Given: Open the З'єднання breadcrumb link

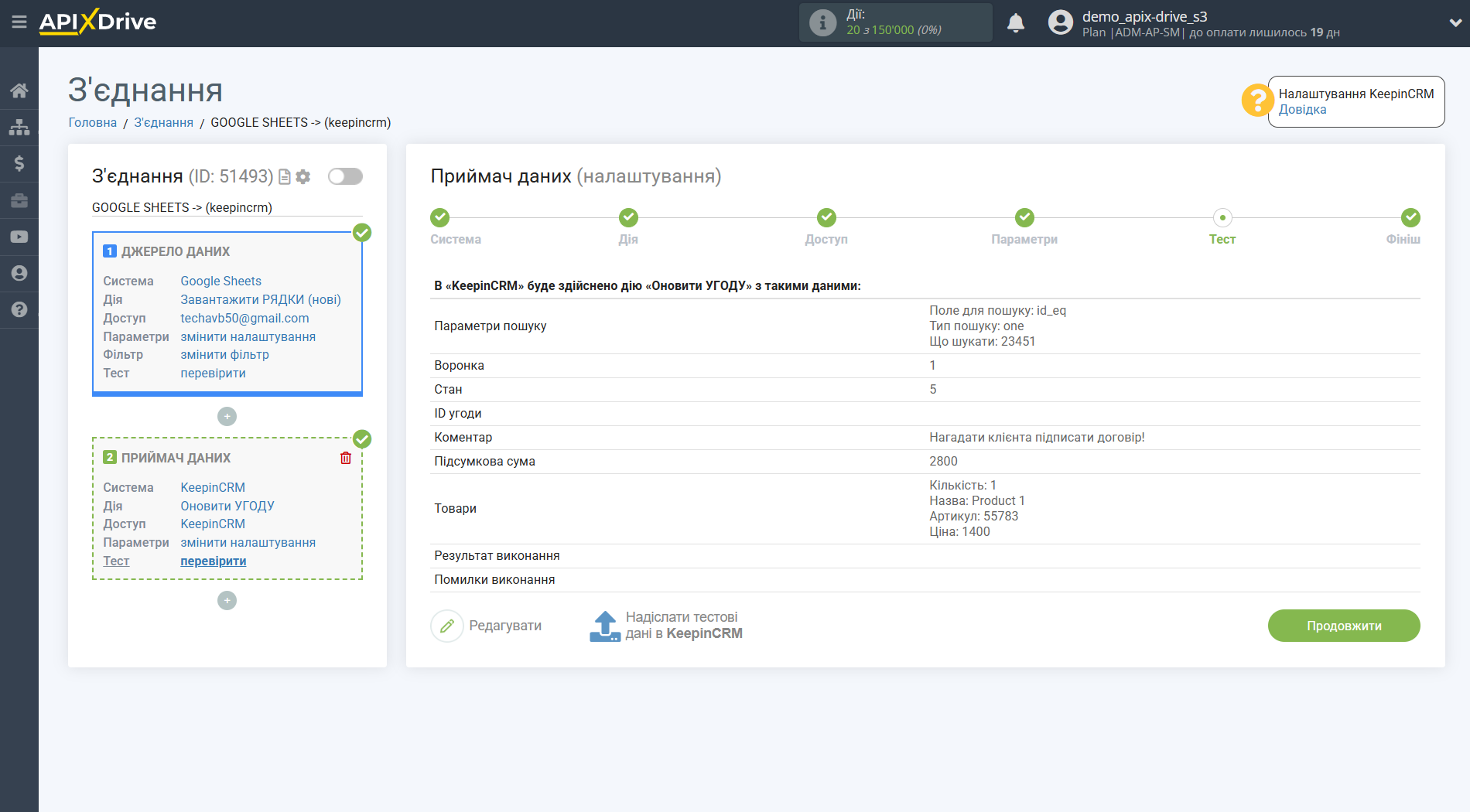Looking at the screenshot, I should (163, 122).
